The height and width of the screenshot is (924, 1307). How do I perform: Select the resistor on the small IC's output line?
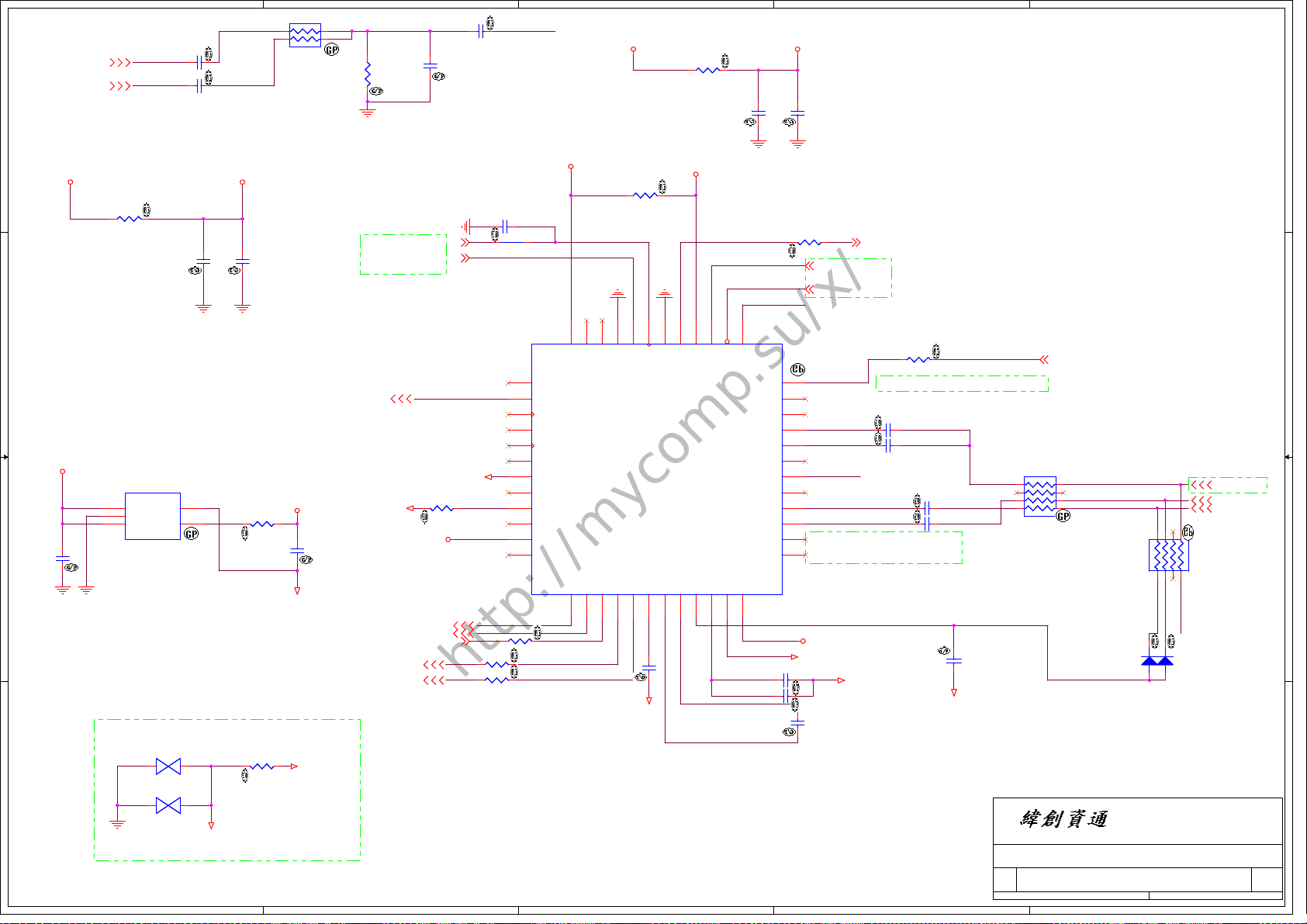[x=262, y=524]
